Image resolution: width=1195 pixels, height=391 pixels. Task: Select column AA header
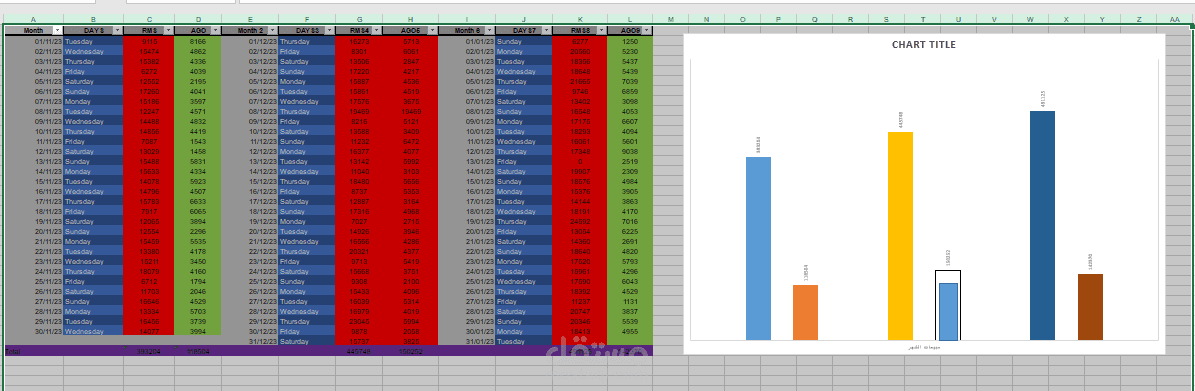tap(1173, 19)
